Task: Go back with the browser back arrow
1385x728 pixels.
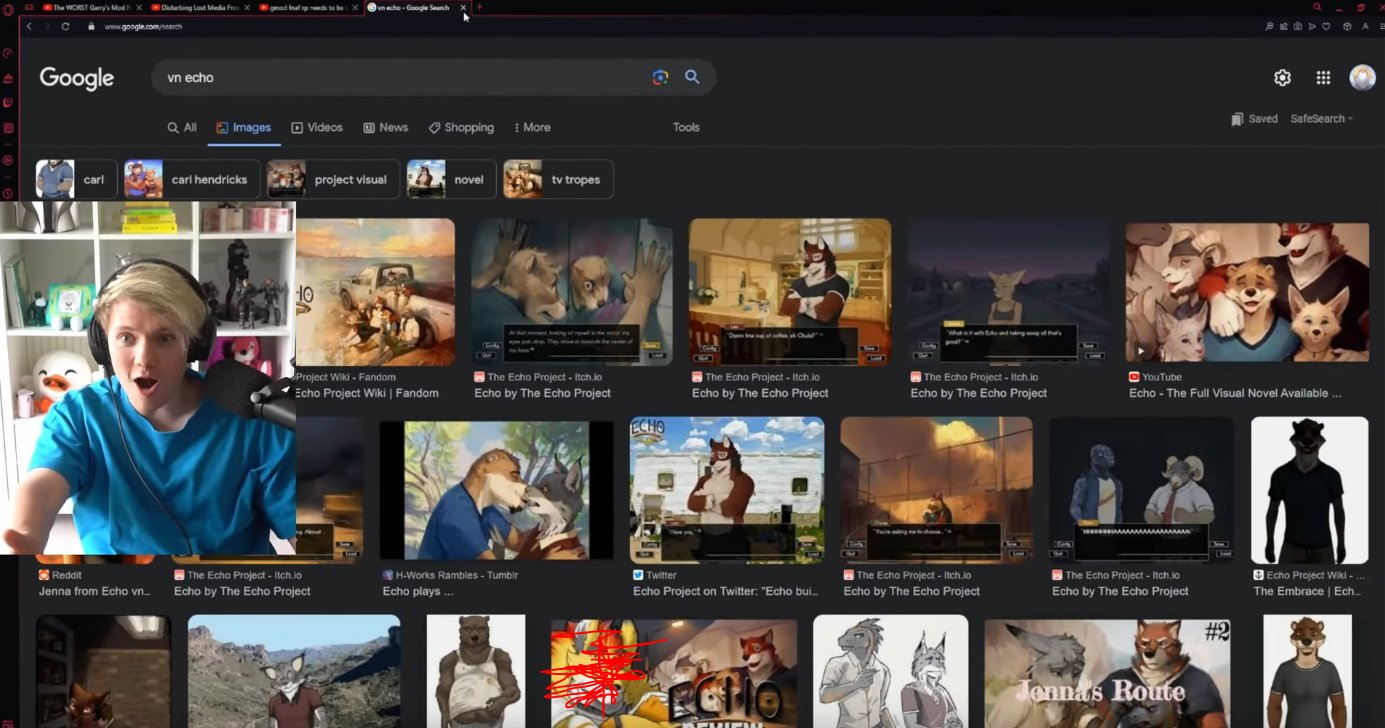Action: [29, 26]
